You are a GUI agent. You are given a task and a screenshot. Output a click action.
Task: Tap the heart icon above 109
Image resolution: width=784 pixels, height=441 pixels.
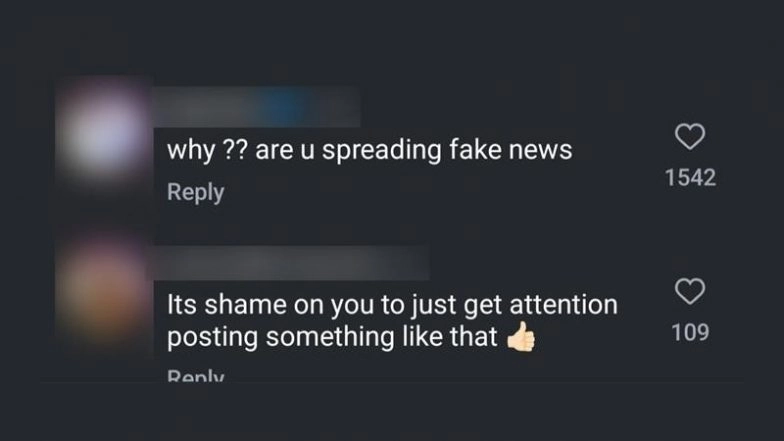tap(690, 292)
